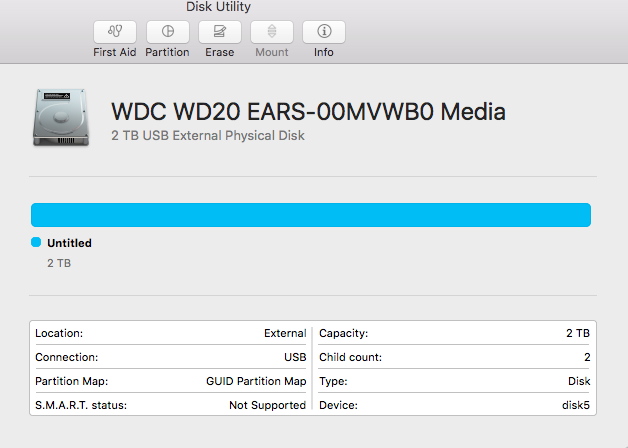Click the Partition Map label
Viewport: 628px width, 448px height.
click(72, 381)
